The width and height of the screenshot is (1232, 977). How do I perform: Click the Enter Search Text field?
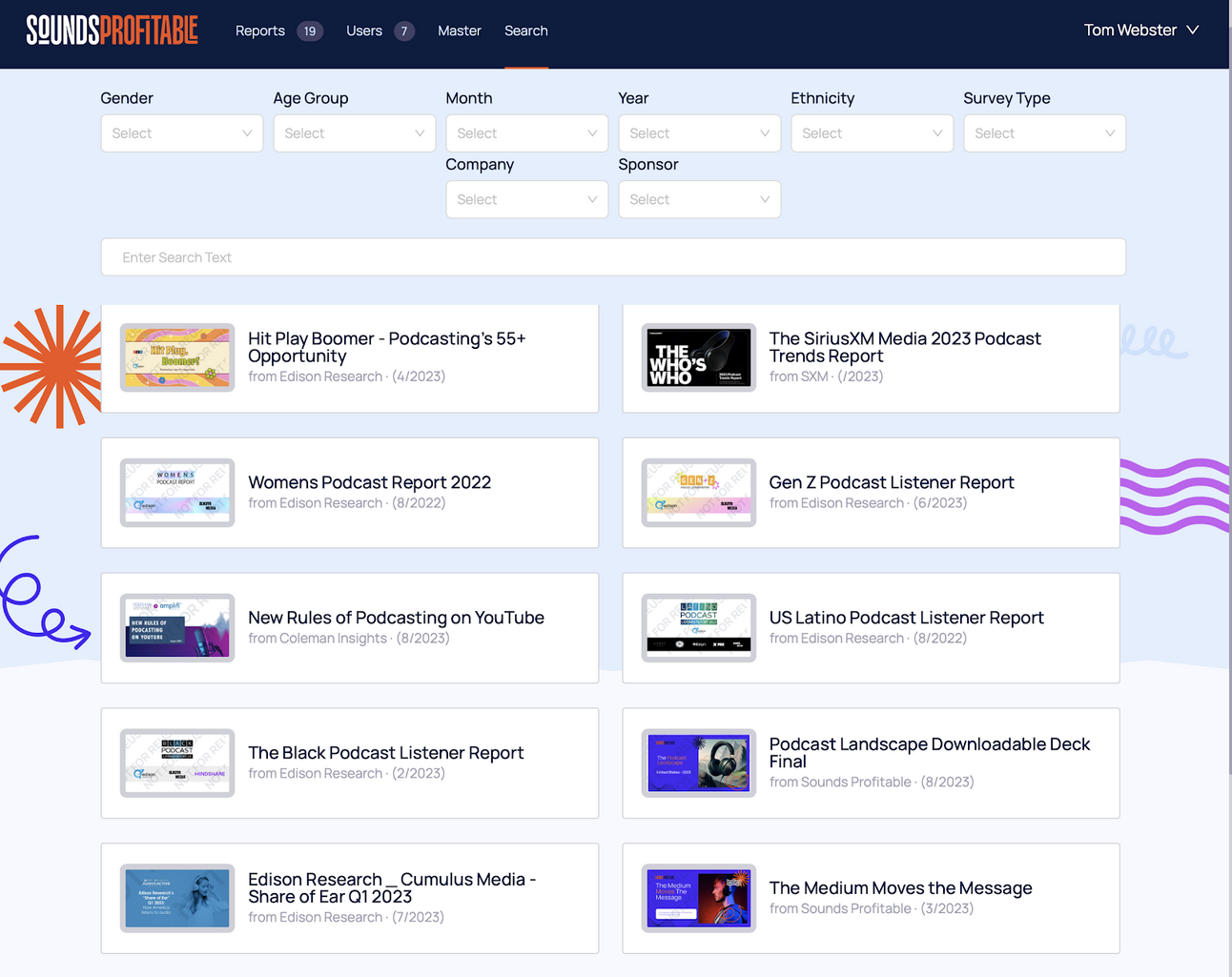(613, 257)
